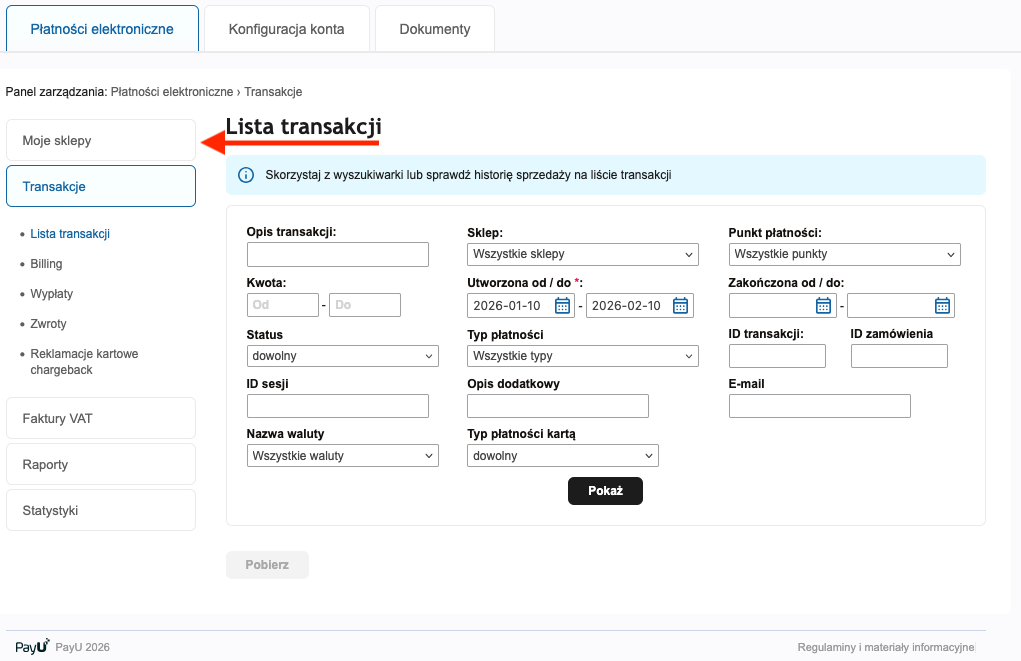The height and width of the screenshot is (661, 1021).
Task: Open calendar for Utworzona do date
Action: point(681,306)
